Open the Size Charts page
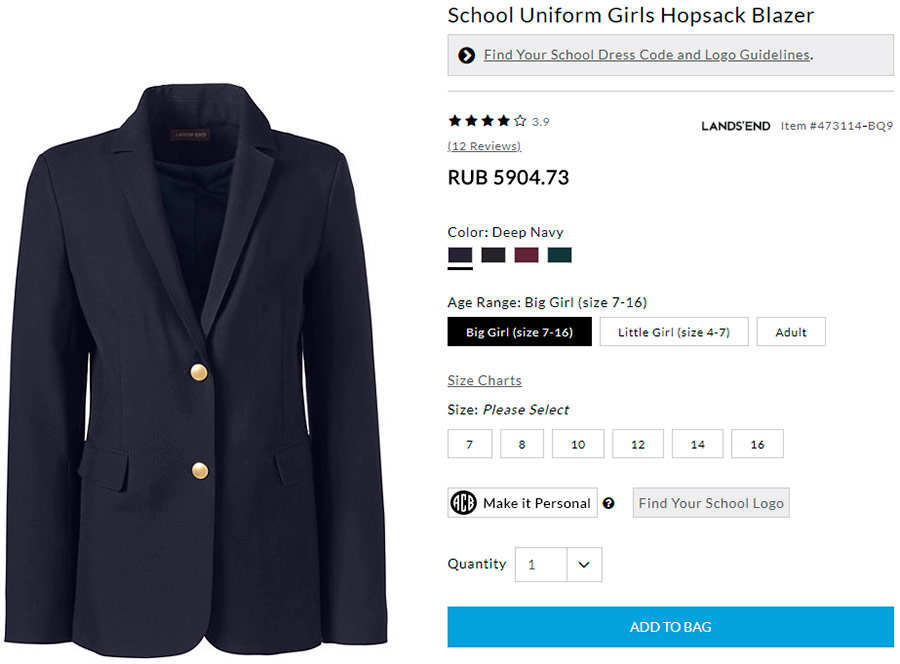900x664 pixels. coord(484,380)
